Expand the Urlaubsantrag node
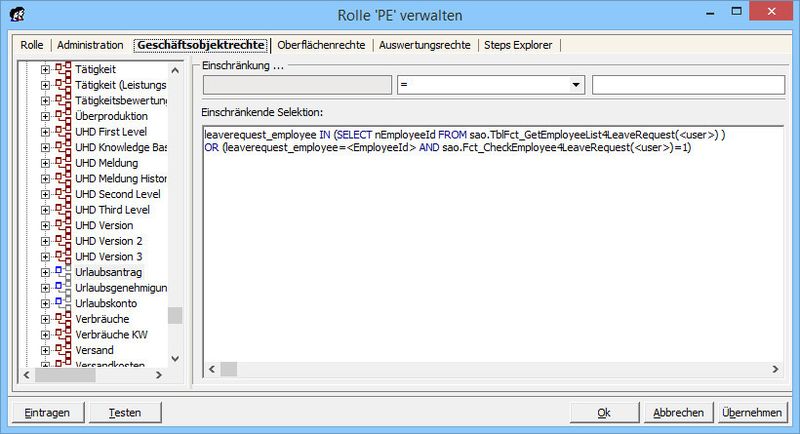This screenshot has height=434, width=800. tap(45, 272)
